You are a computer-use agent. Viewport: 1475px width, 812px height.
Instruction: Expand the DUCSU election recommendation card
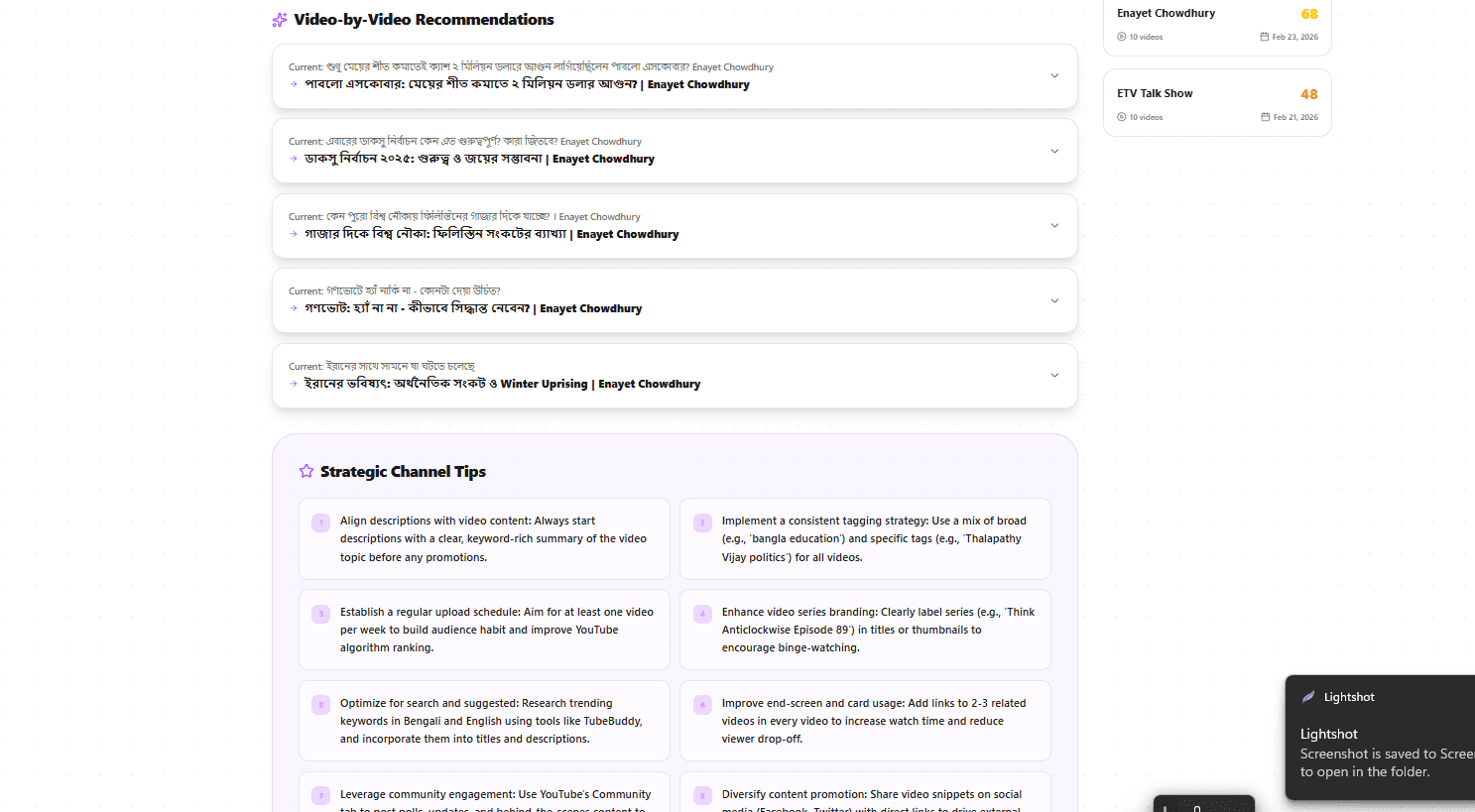click(1054, 150)
